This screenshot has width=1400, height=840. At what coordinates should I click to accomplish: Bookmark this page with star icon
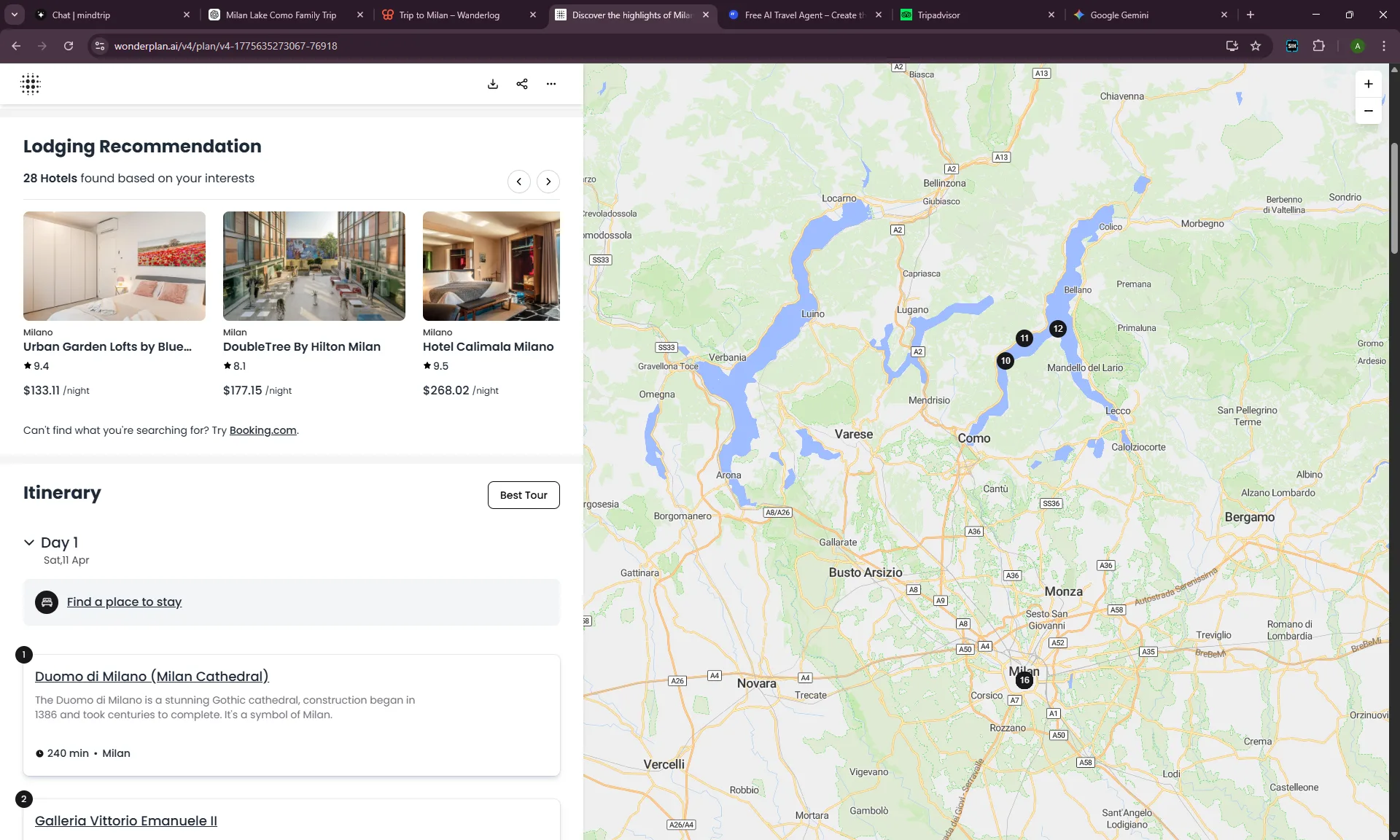click(1256, 46)
